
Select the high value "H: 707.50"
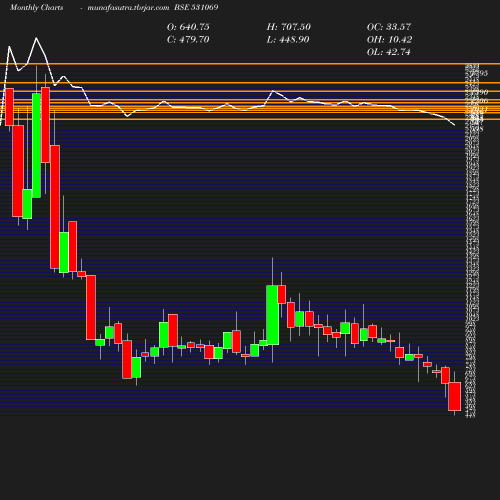tap(289, 27)
